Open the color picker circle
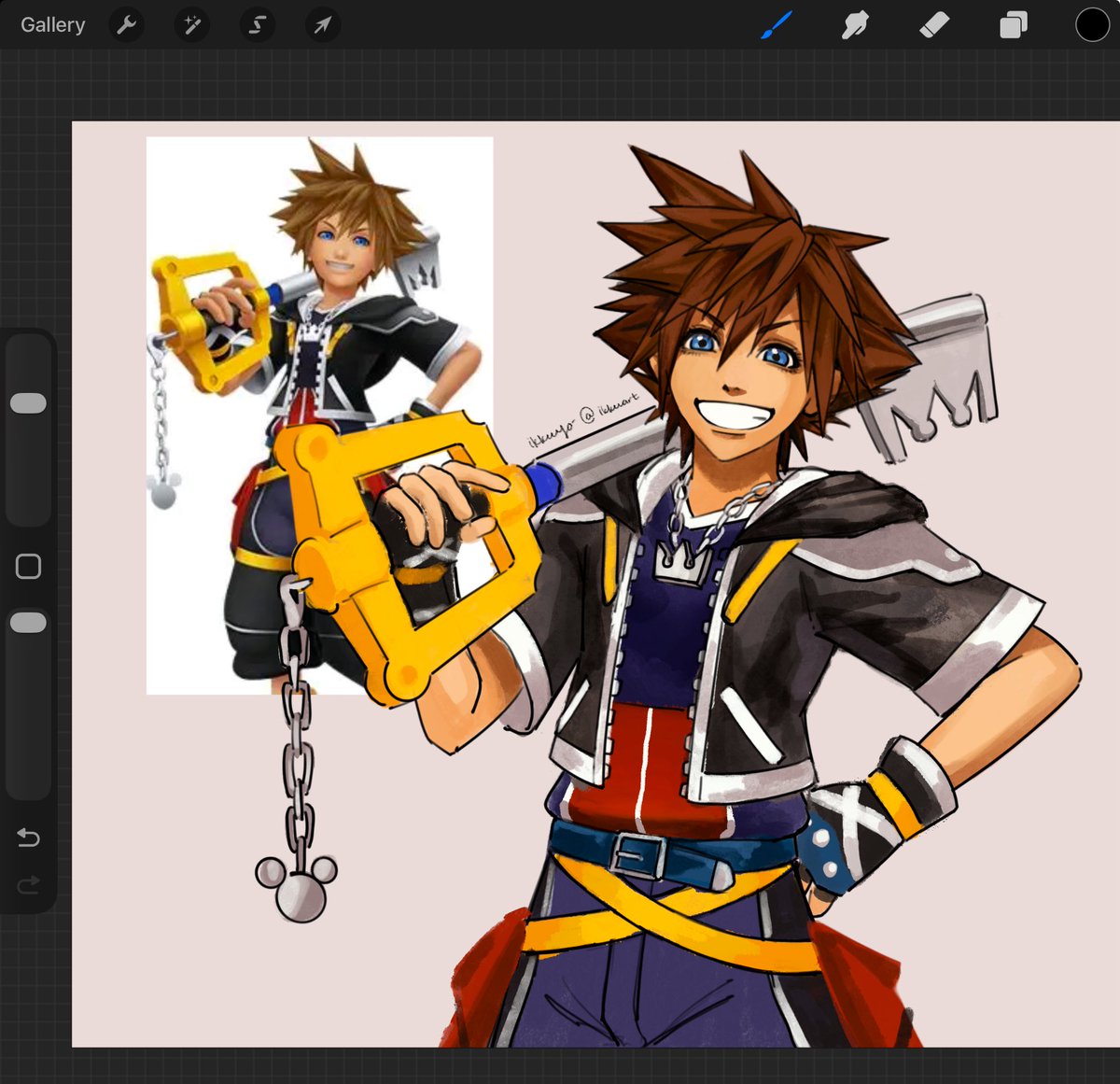 tap(1090, 24)
